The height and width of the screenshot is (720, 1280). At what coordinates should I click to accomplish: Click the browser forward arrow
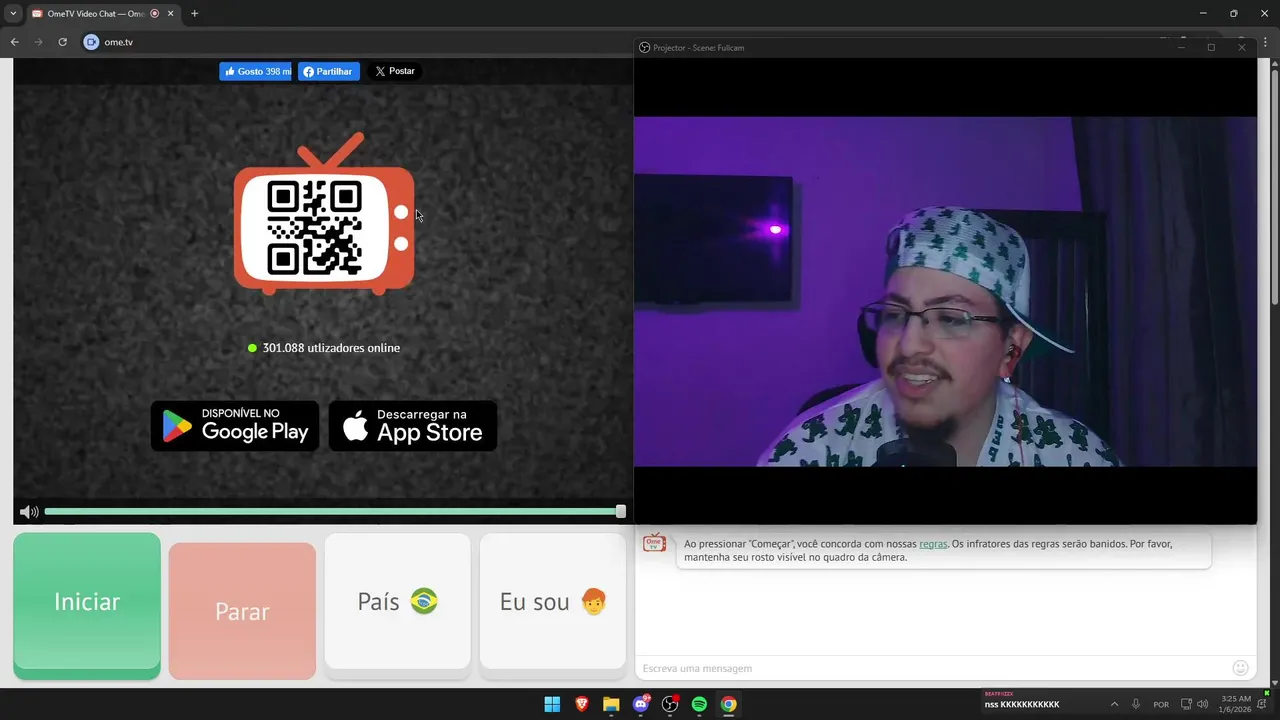pos(39,42)
